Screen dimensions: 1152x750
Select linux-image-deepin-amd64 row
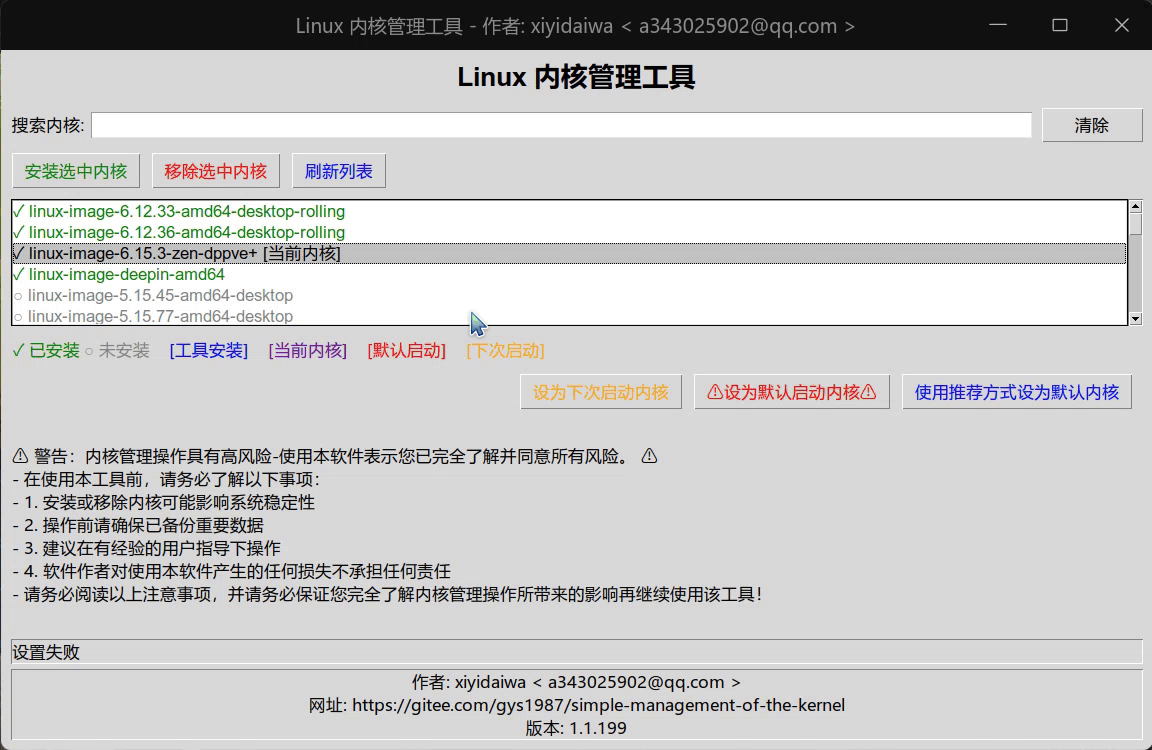click(569, 274)
